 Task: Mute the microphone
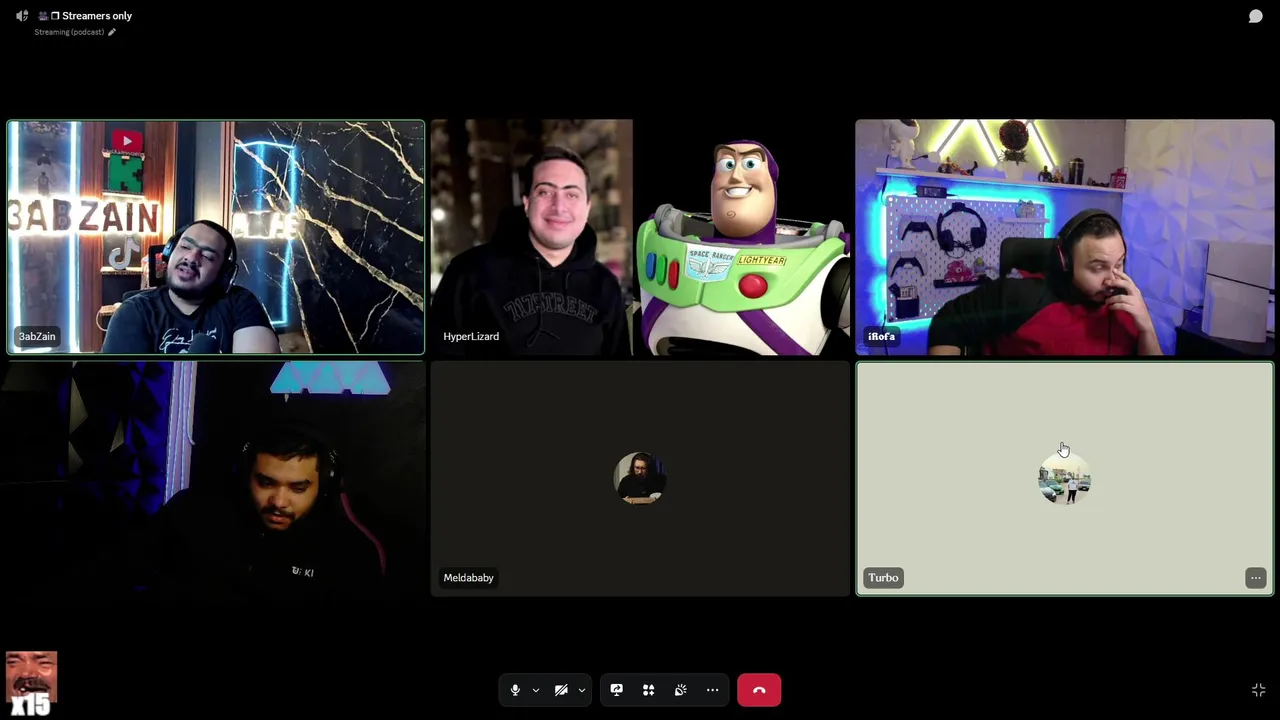515,690
